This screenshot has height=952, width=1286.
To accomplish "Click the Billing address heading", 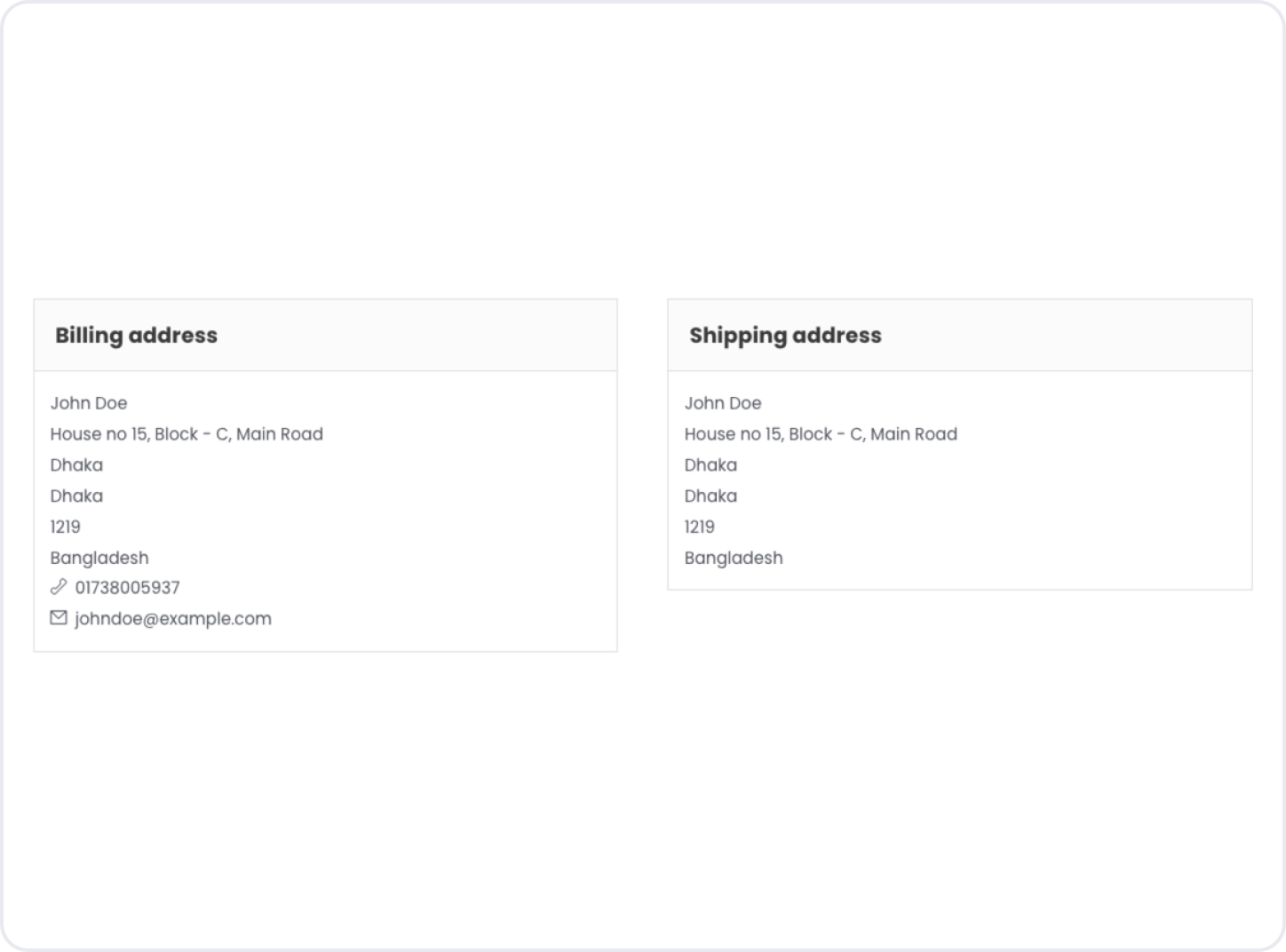I will click(136, 336).
